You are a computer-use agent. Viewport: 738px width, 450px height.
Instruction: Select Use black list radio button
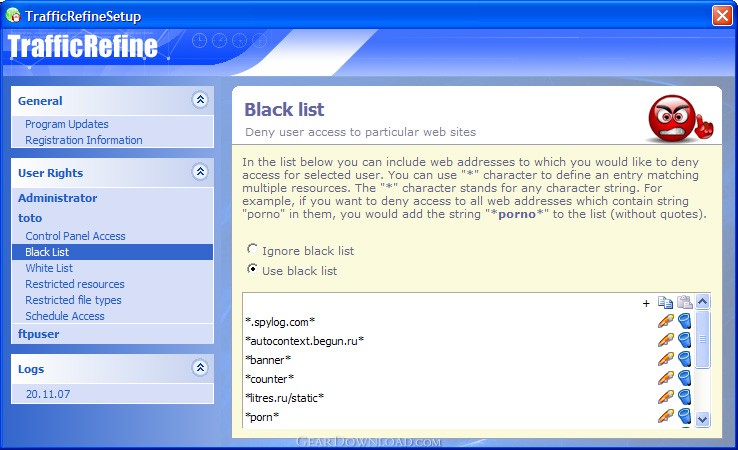point(252,269)
